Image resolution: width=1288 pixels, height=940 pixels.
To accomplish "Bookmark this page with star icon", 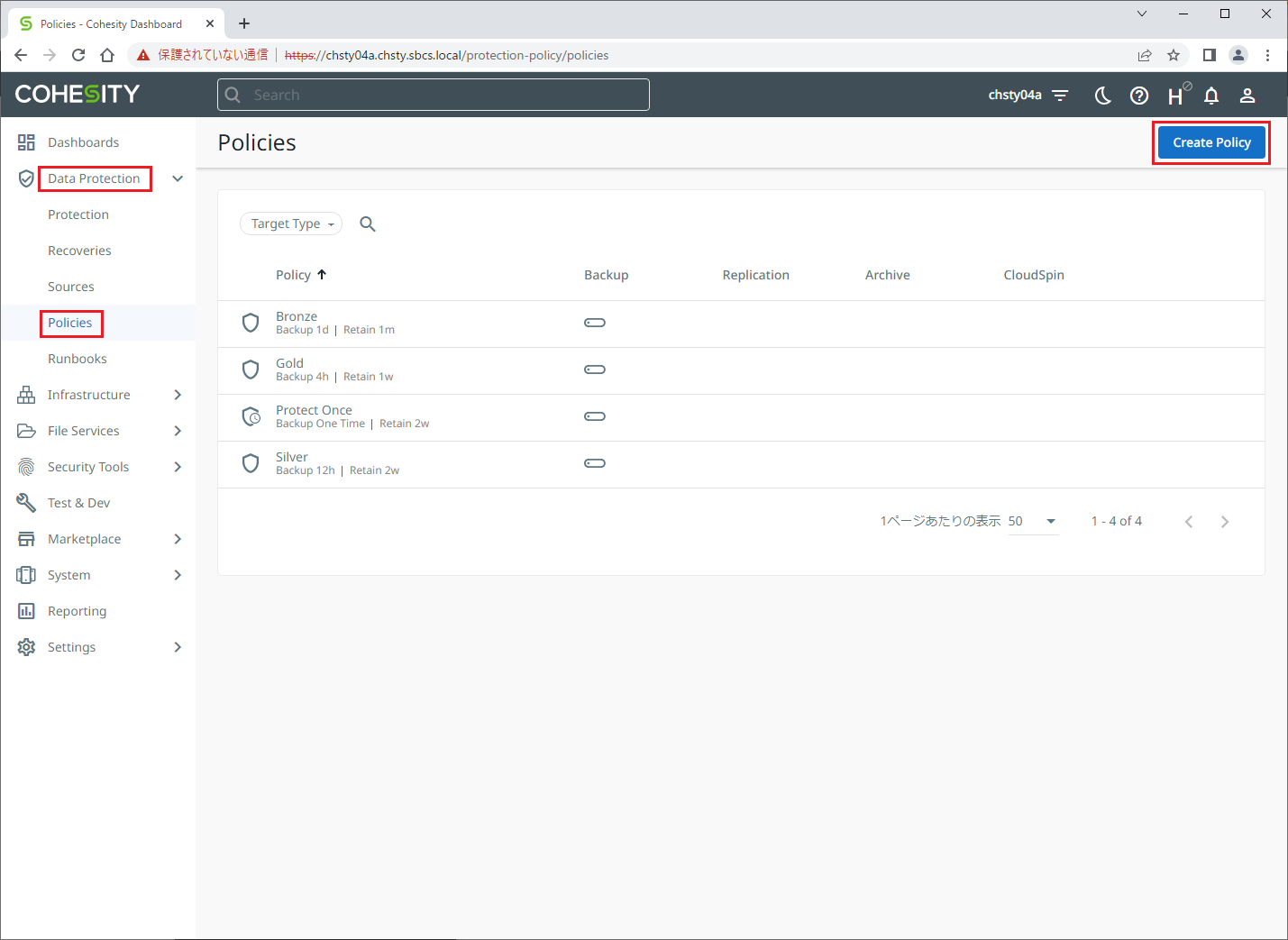I will coord(1174,55).
